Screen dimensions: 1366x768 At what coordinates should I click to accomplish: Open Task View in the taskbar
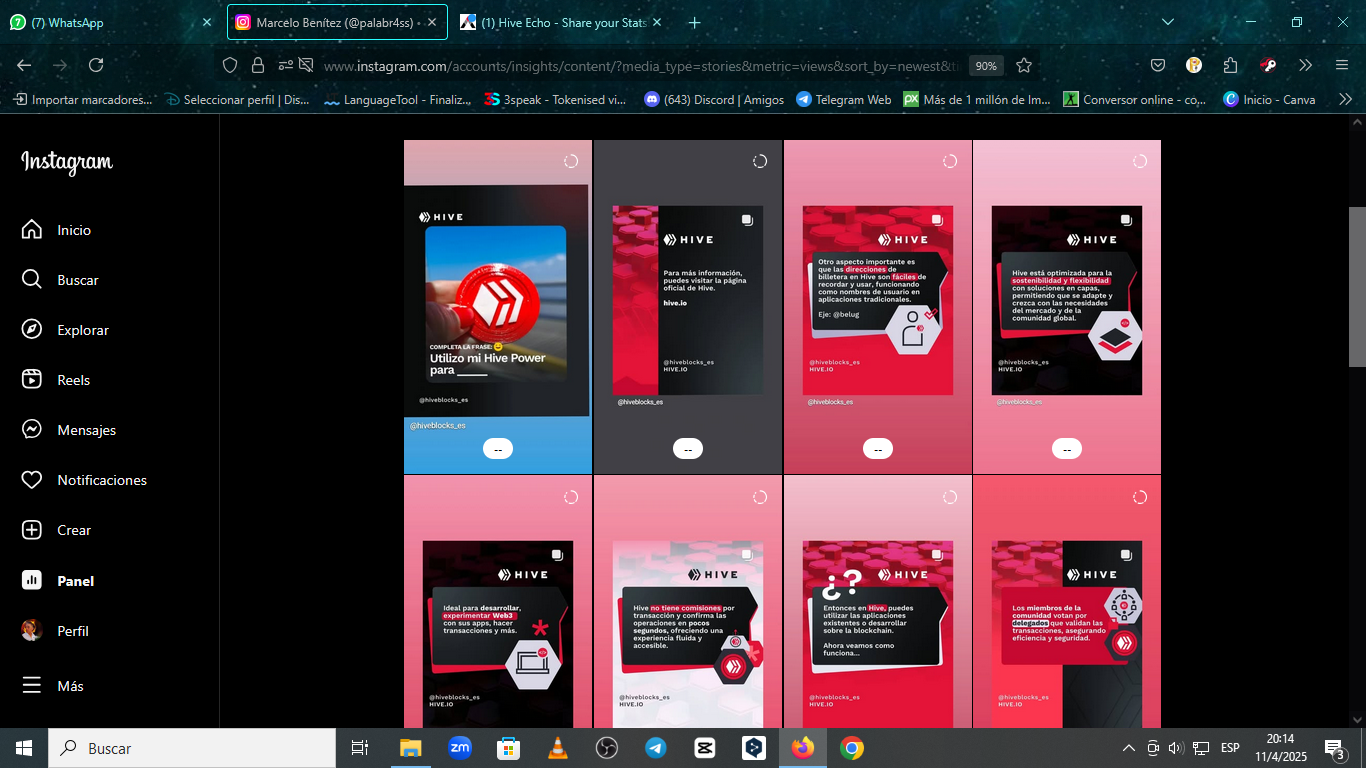tap(360, 748)
